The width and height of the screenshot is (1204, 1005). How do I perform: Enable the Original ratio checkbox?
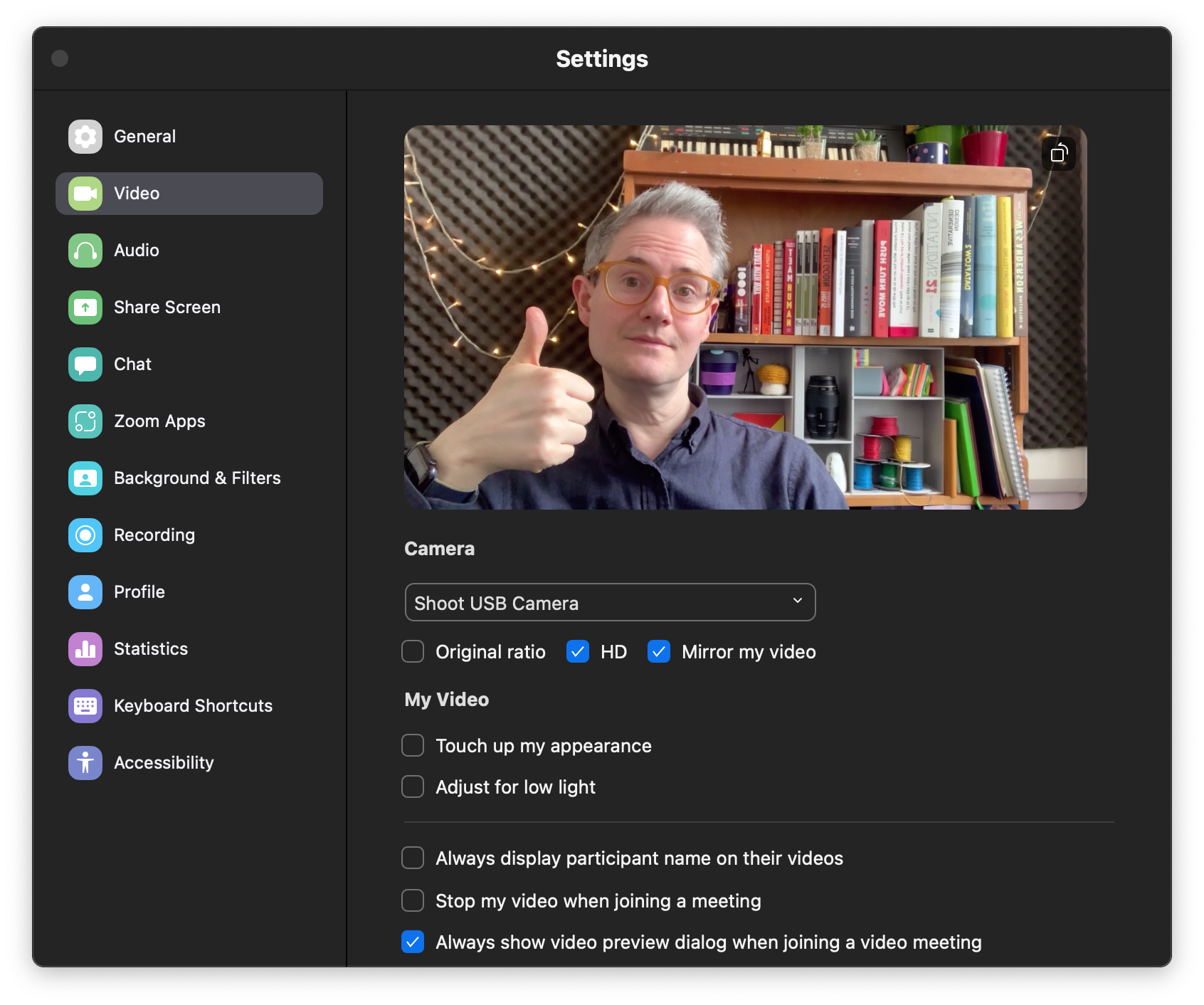413,651
